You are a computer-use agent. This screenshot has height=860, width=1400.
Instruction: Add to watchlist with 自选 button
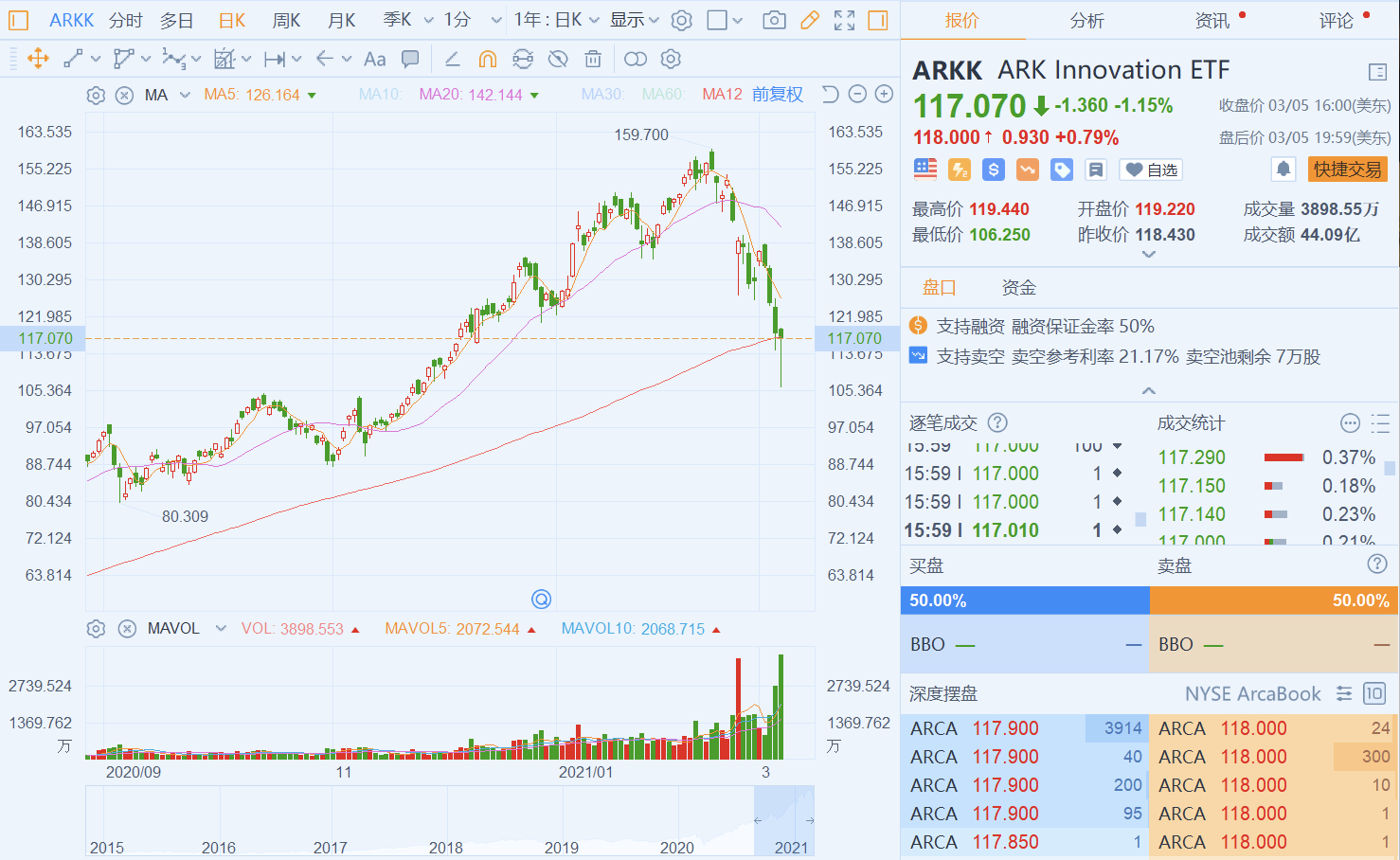click(x=1151, y=170)
